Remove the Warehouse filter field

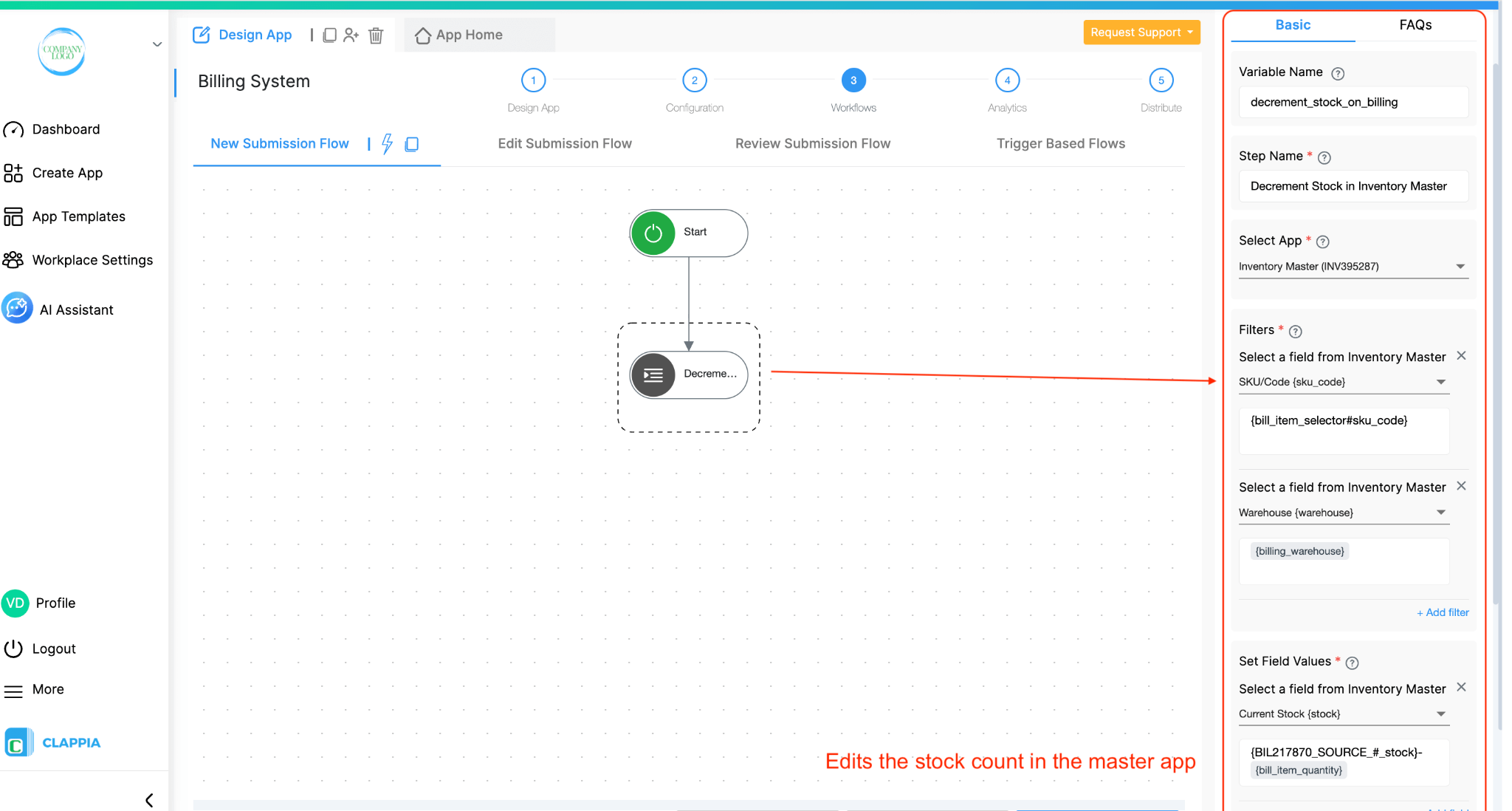[1461, 485]
